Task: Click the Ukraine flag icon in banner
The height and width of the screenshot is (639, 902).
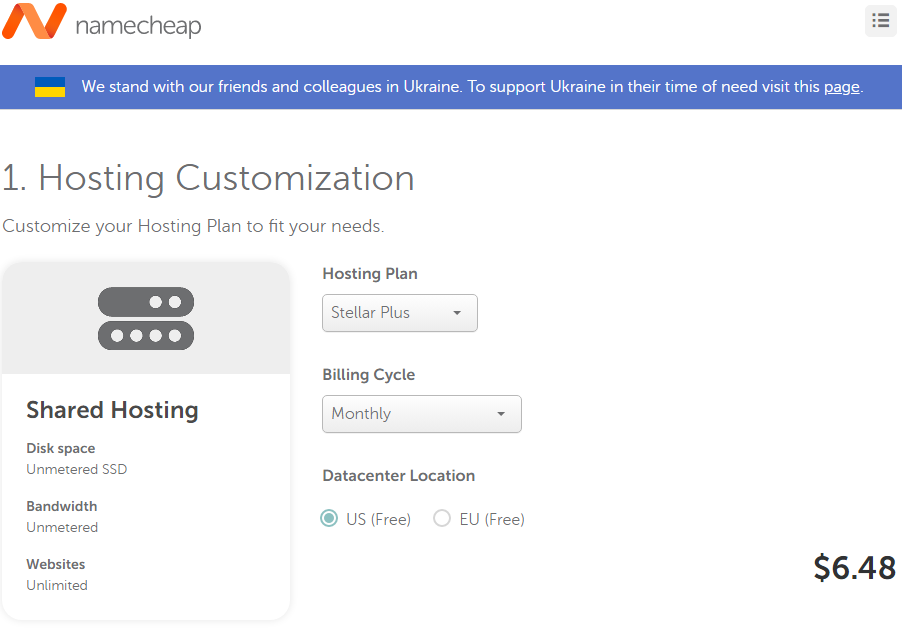Action: coord(50,87)
